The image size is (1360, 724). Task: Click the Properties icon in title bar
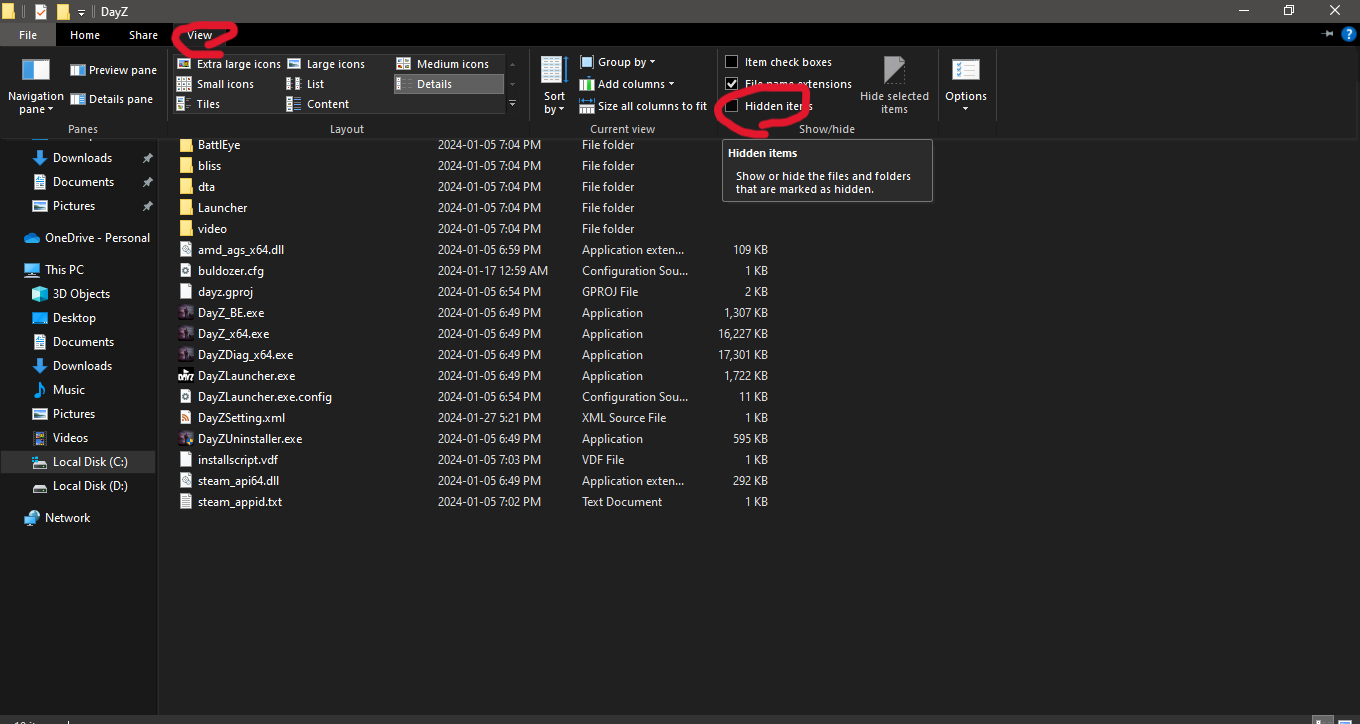click(41, 11)
